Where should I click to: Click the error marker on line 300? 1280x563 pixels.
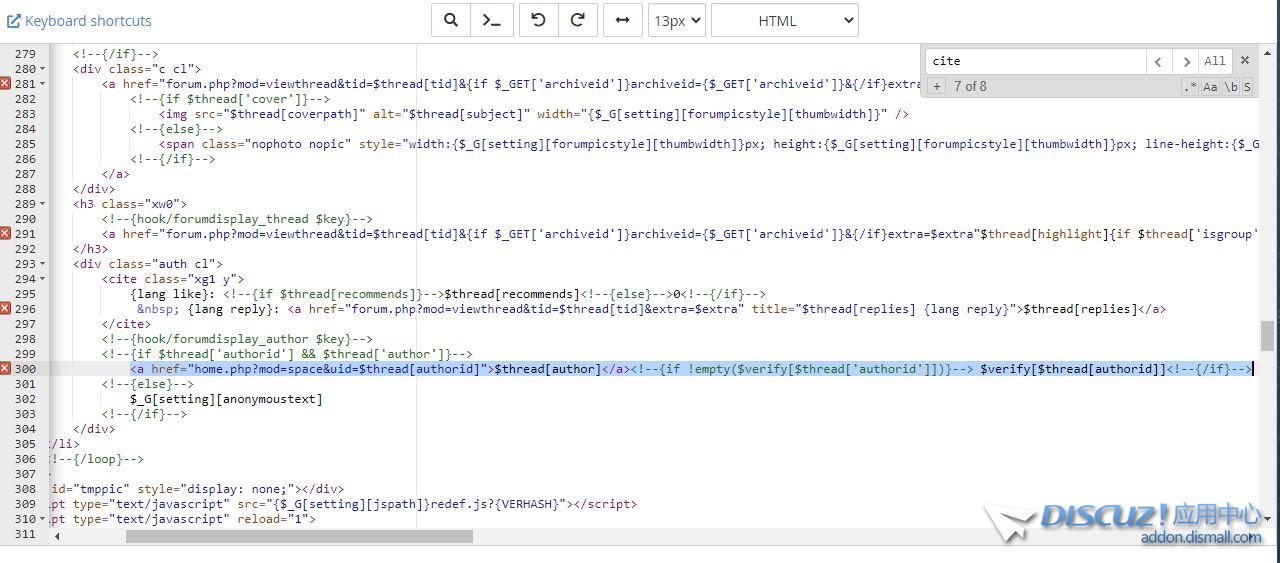point(5,369)
